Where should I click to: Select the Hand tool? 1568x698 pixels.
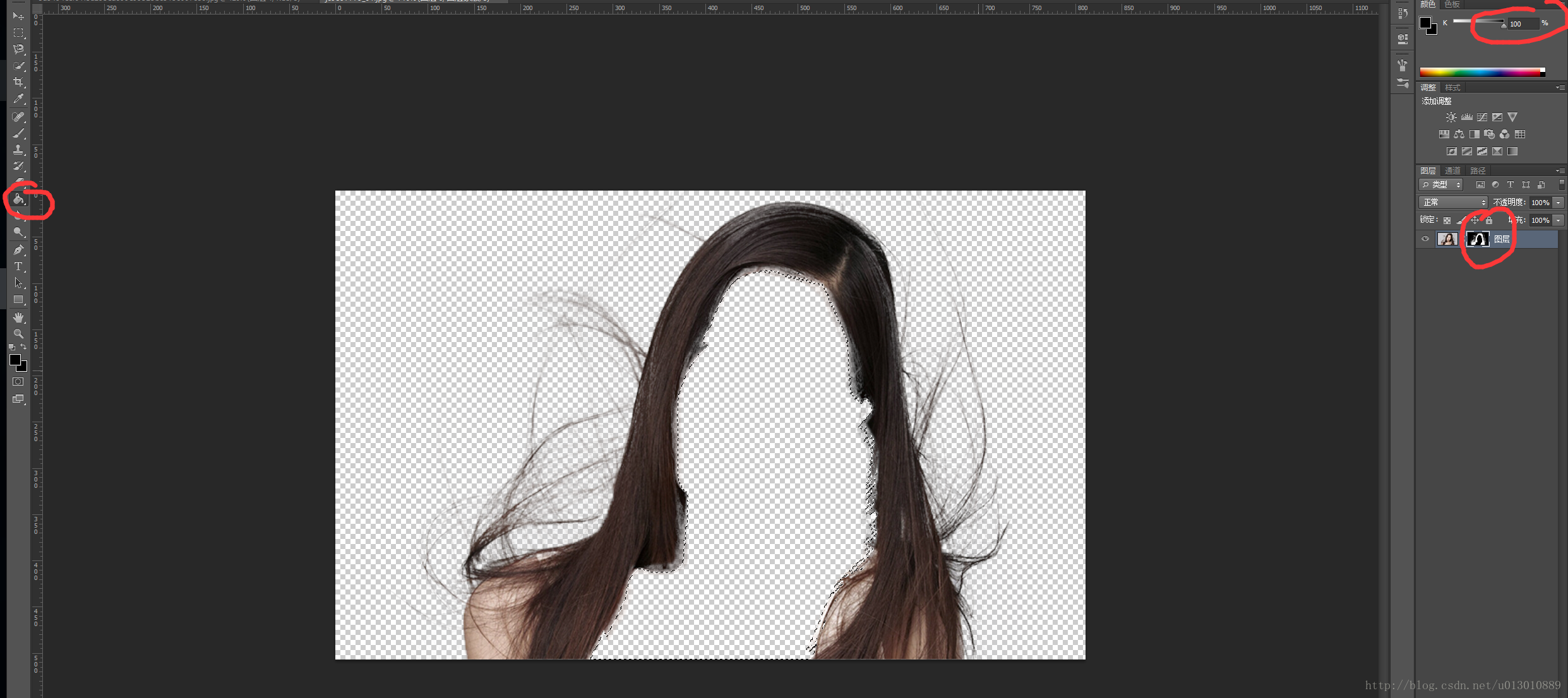click(x=18, y=317)
